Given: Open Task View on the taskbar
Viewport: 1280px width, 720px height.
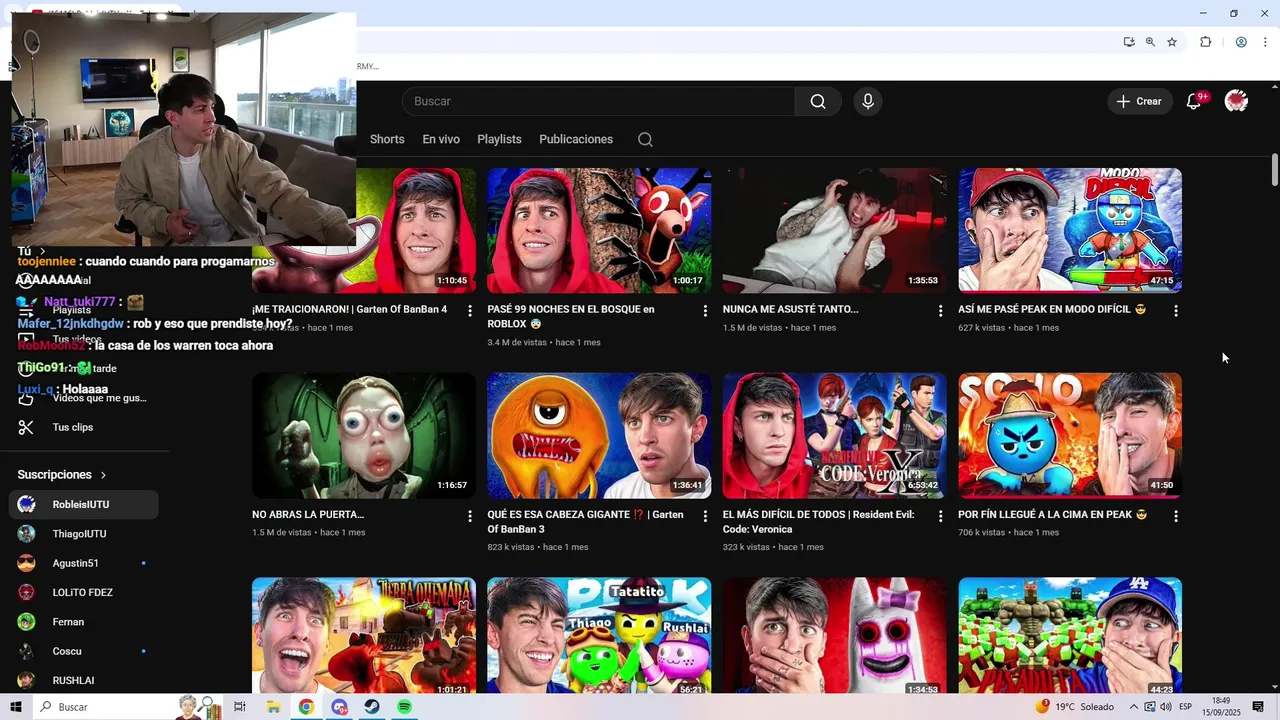Looking at the screenshot, I should [x=240, y=707].
